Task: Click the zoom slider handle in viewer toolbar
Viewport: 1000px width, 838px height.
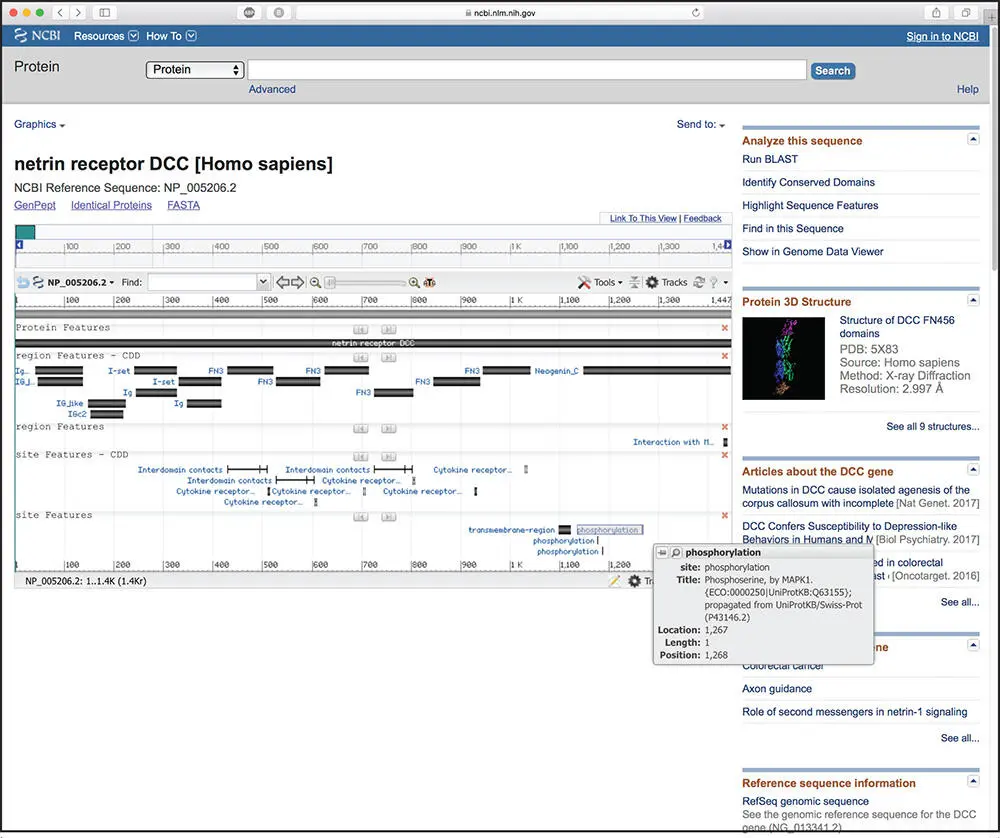Action: click(330, 282)
